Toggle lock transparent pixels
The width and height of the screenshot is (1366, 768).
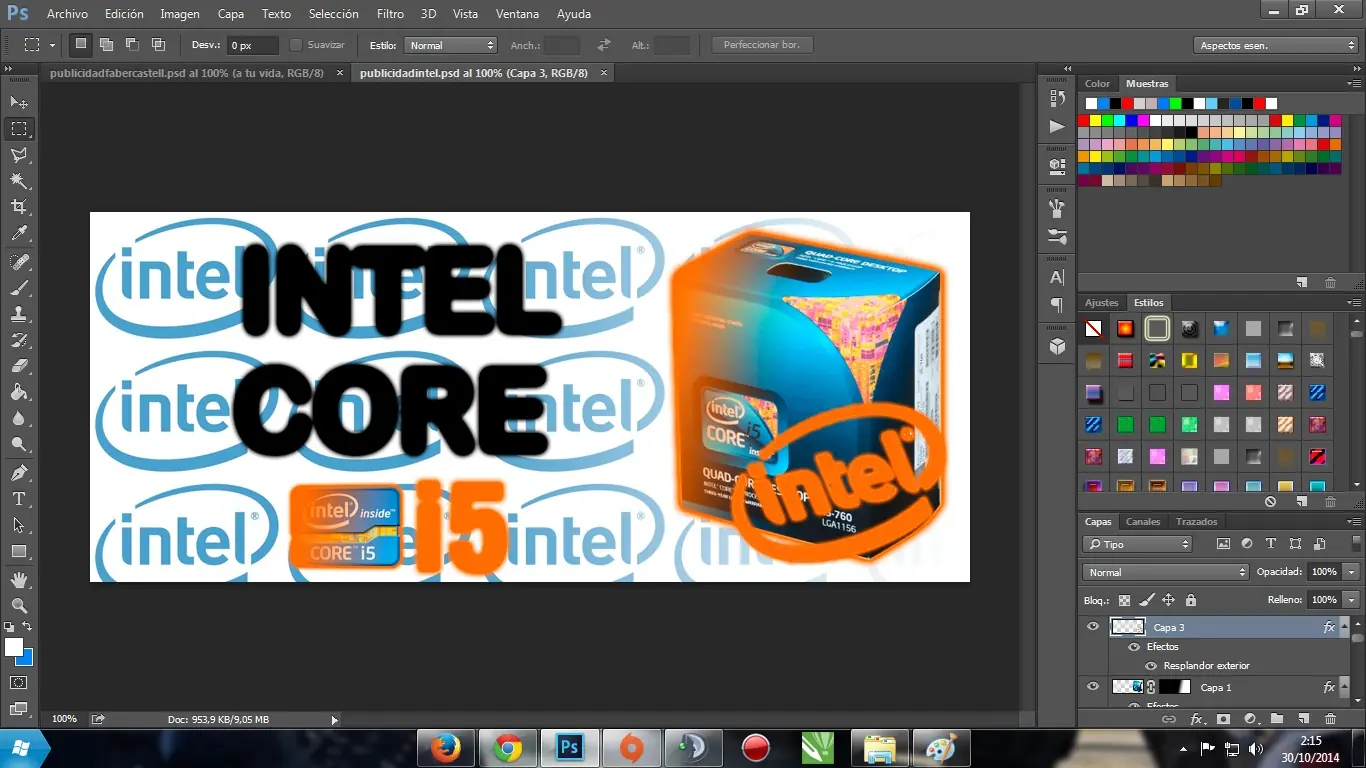coord(1124,600)
